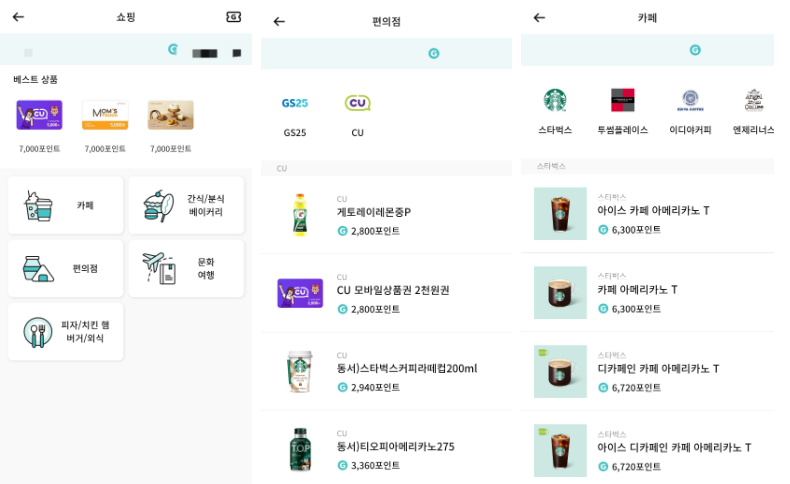Tap the 투썸플레이스 label
Screen dimensions: 790x484
click(x=623, y=130)
